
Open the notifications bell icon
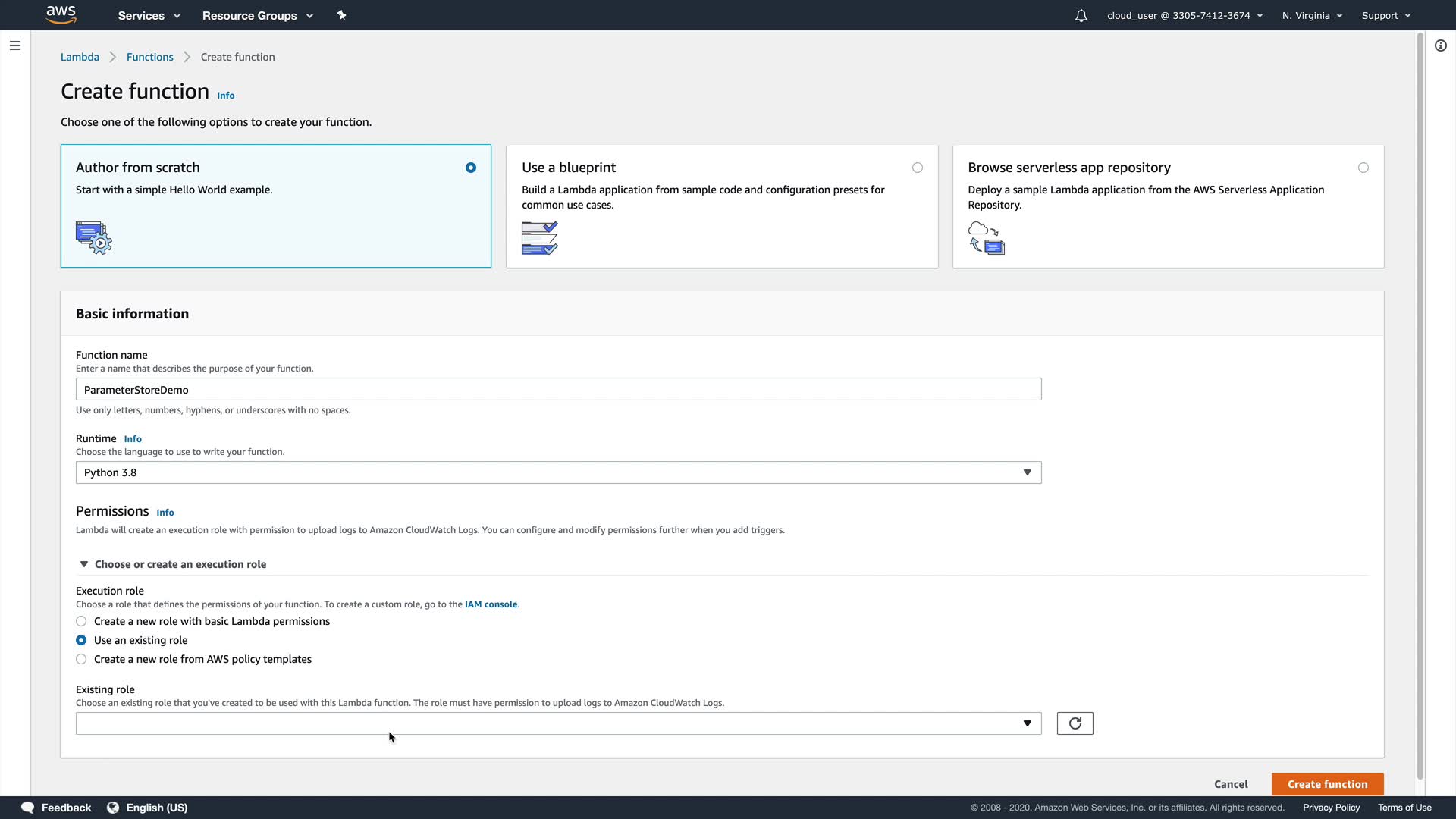point(1081,16)
